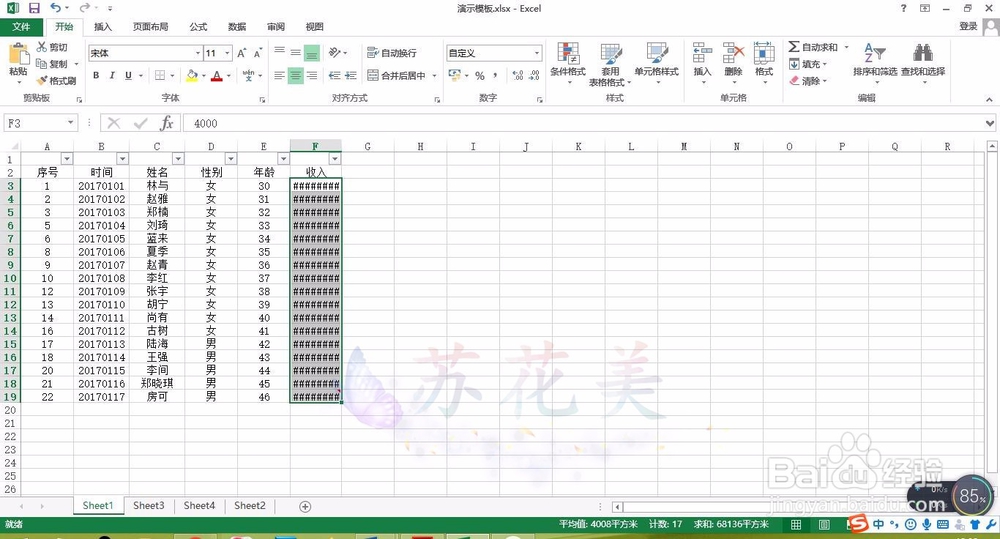Click the insert function fx icon

tap(166, 123)
